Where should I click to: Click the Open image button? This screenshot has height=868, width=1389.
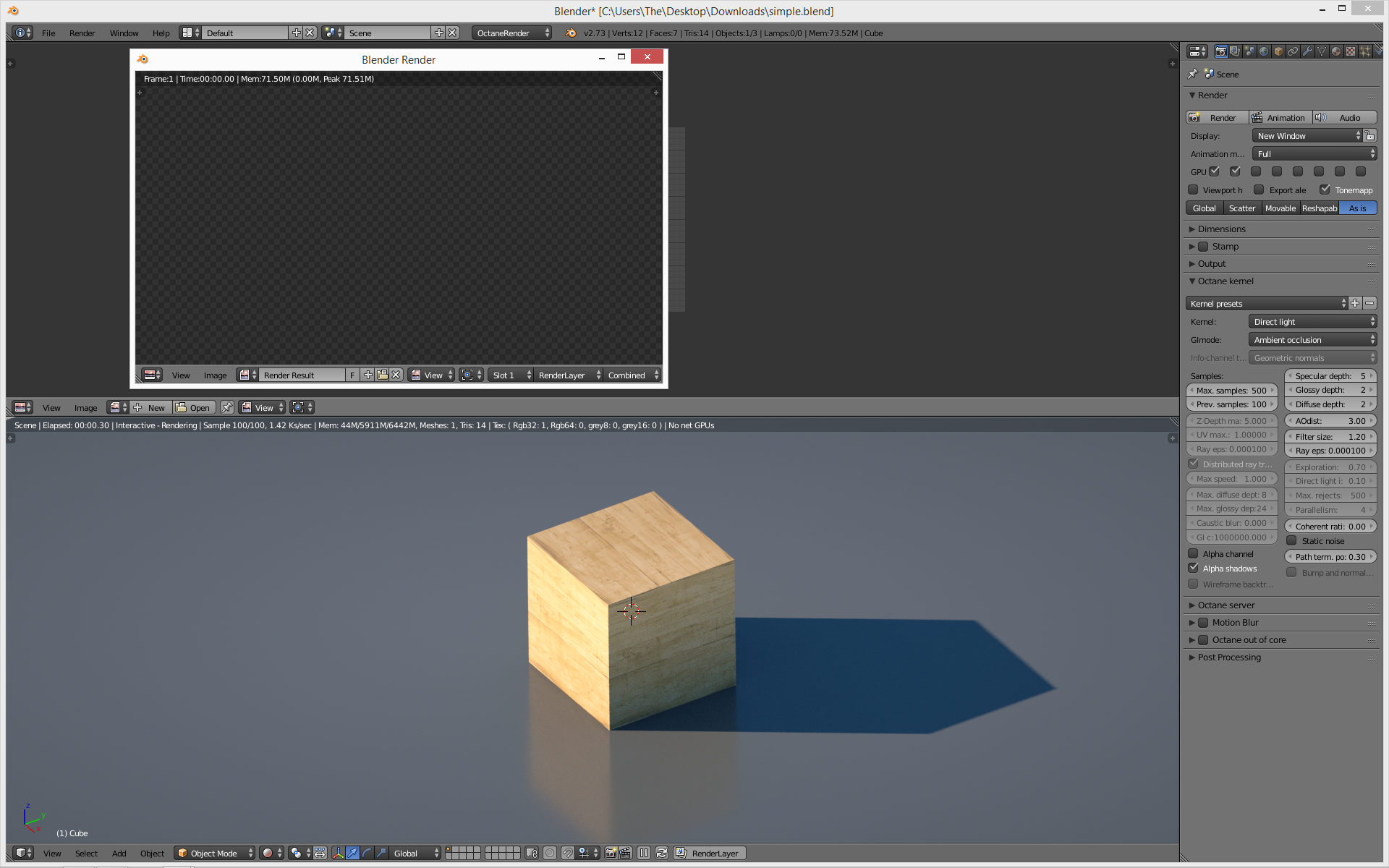[193, 408]
